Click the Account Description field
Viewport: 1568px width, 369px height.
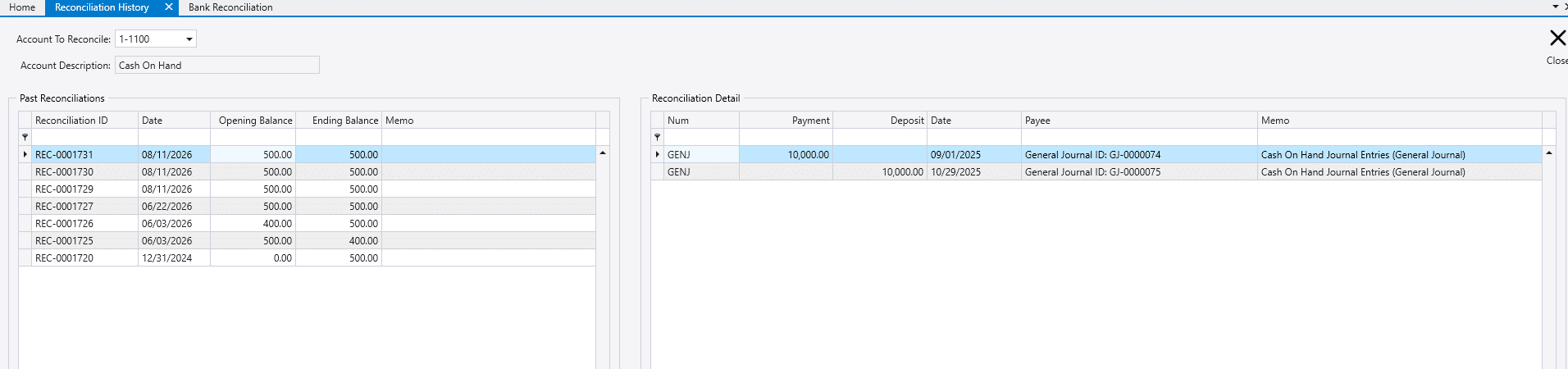pyautogui.click(x=217, y=65)
